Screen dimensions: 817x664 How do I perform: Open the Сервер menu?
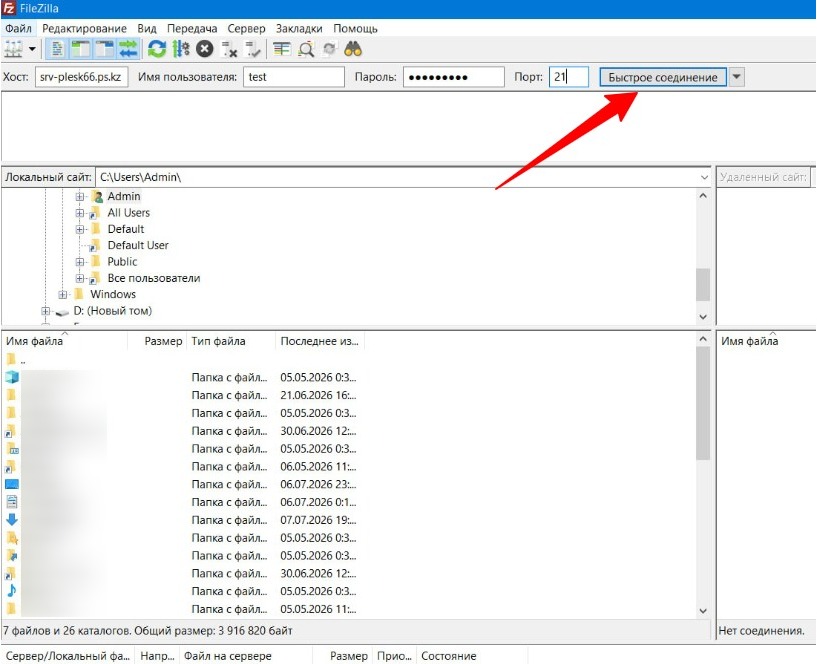[246, 29]
